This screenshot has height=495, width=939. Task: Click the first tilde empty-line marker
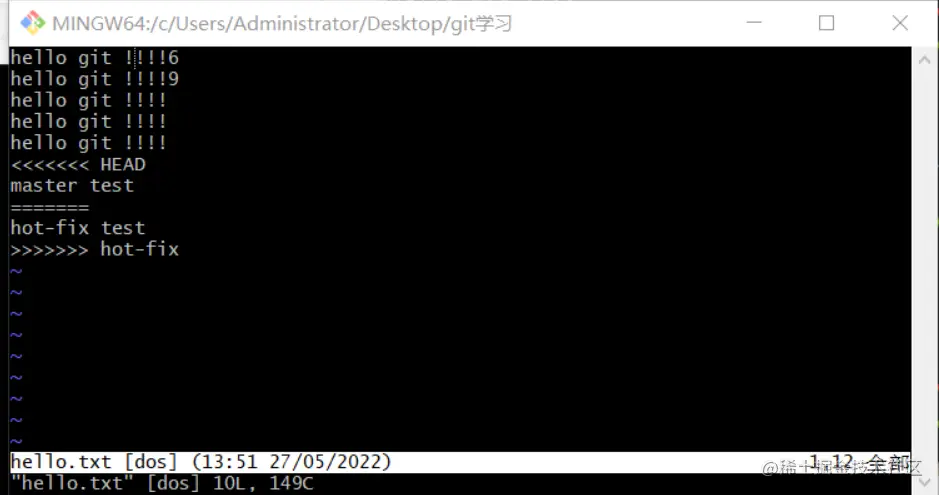(16, 271)
